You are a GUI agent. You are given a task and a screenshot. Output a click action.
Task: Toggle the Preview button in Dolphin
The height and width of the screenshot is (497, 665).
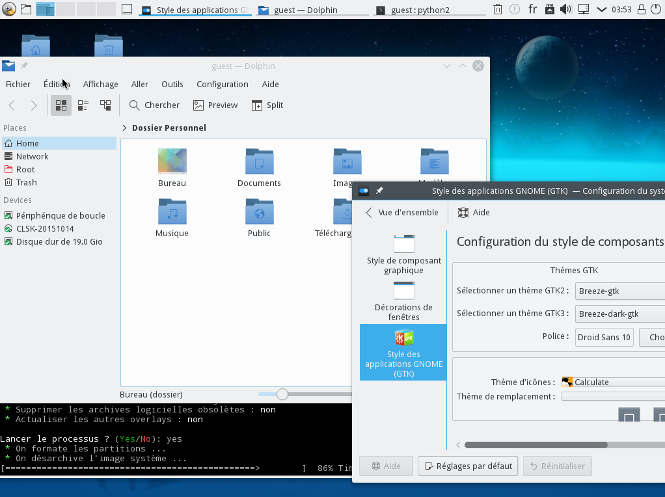(215, 105)
